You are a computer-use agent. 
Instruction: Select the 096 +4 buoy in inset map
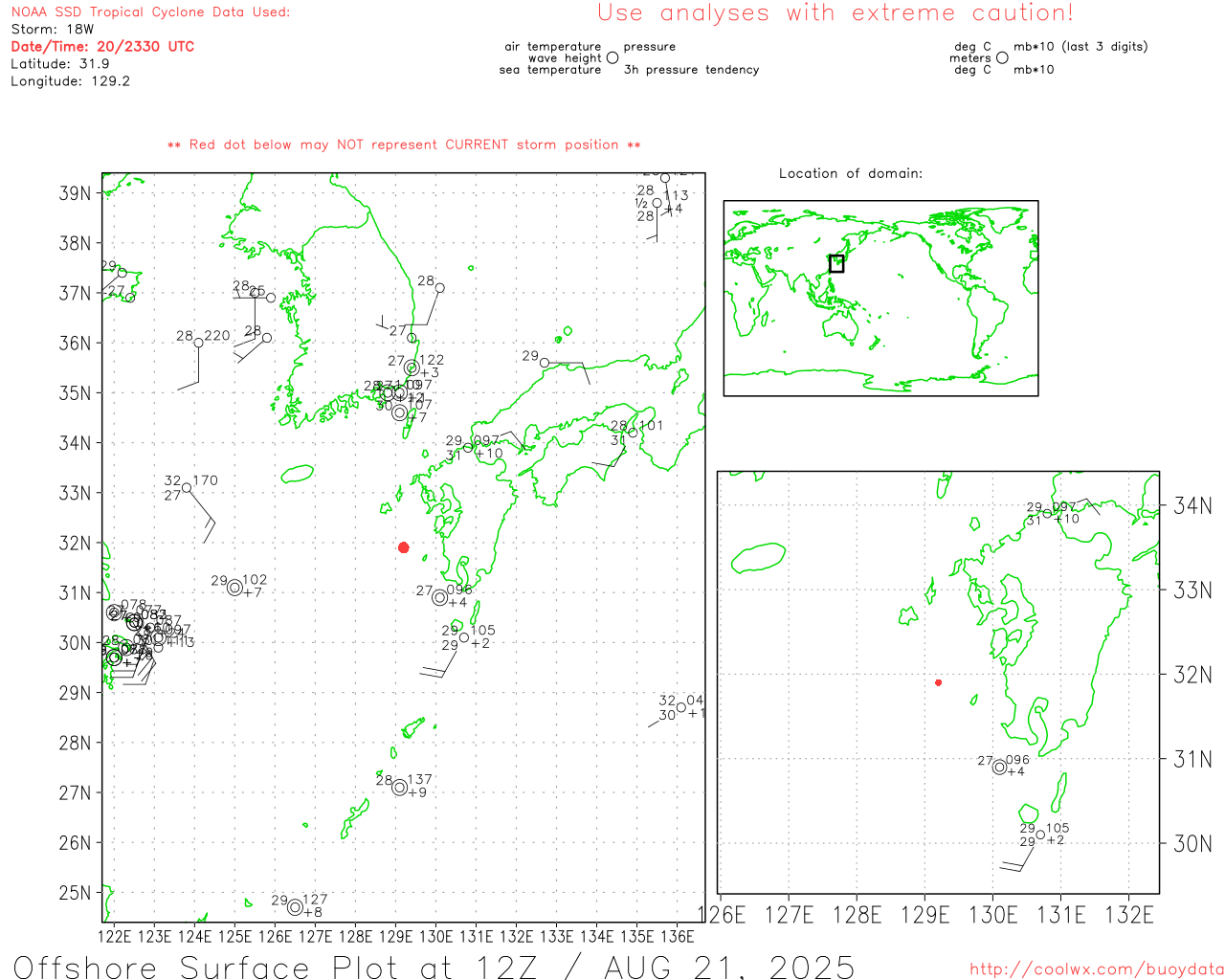pos(999,767)
